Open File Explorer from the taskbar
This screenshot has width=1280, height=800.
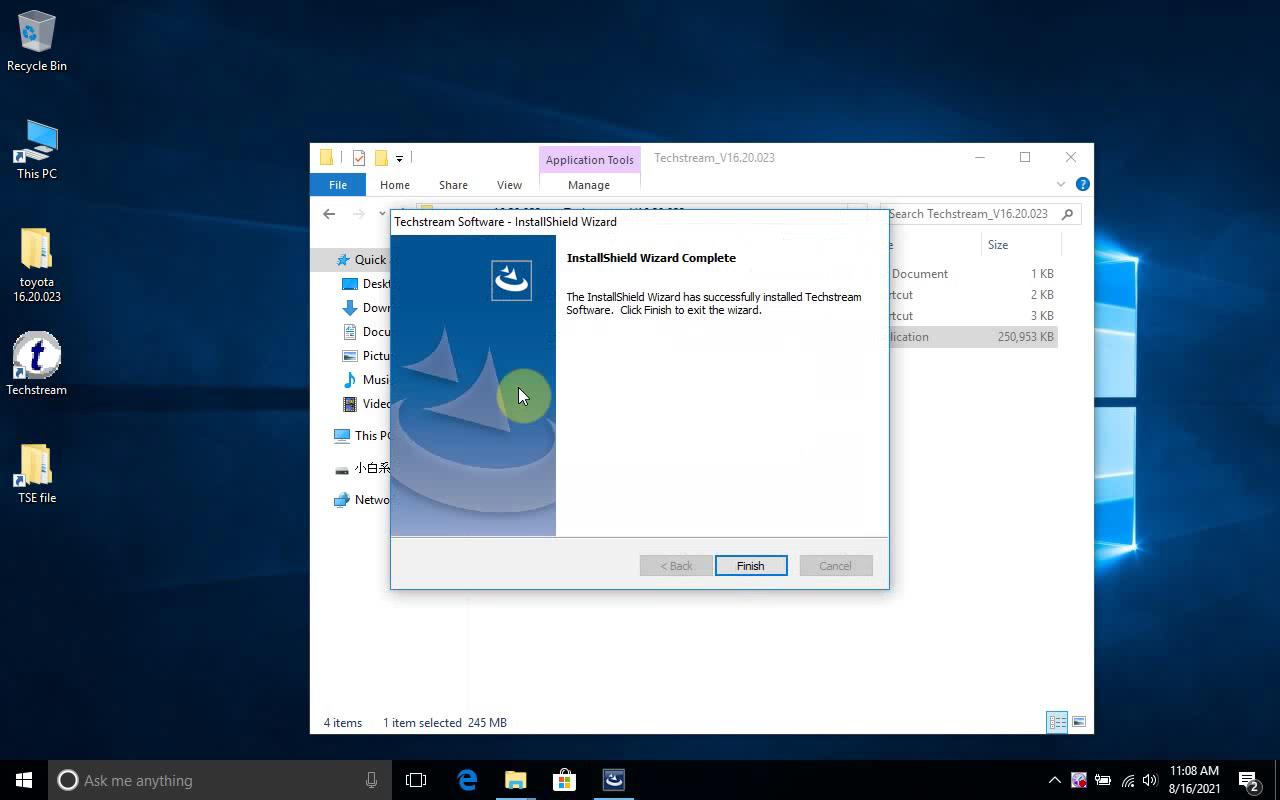(x=516, y=780)
